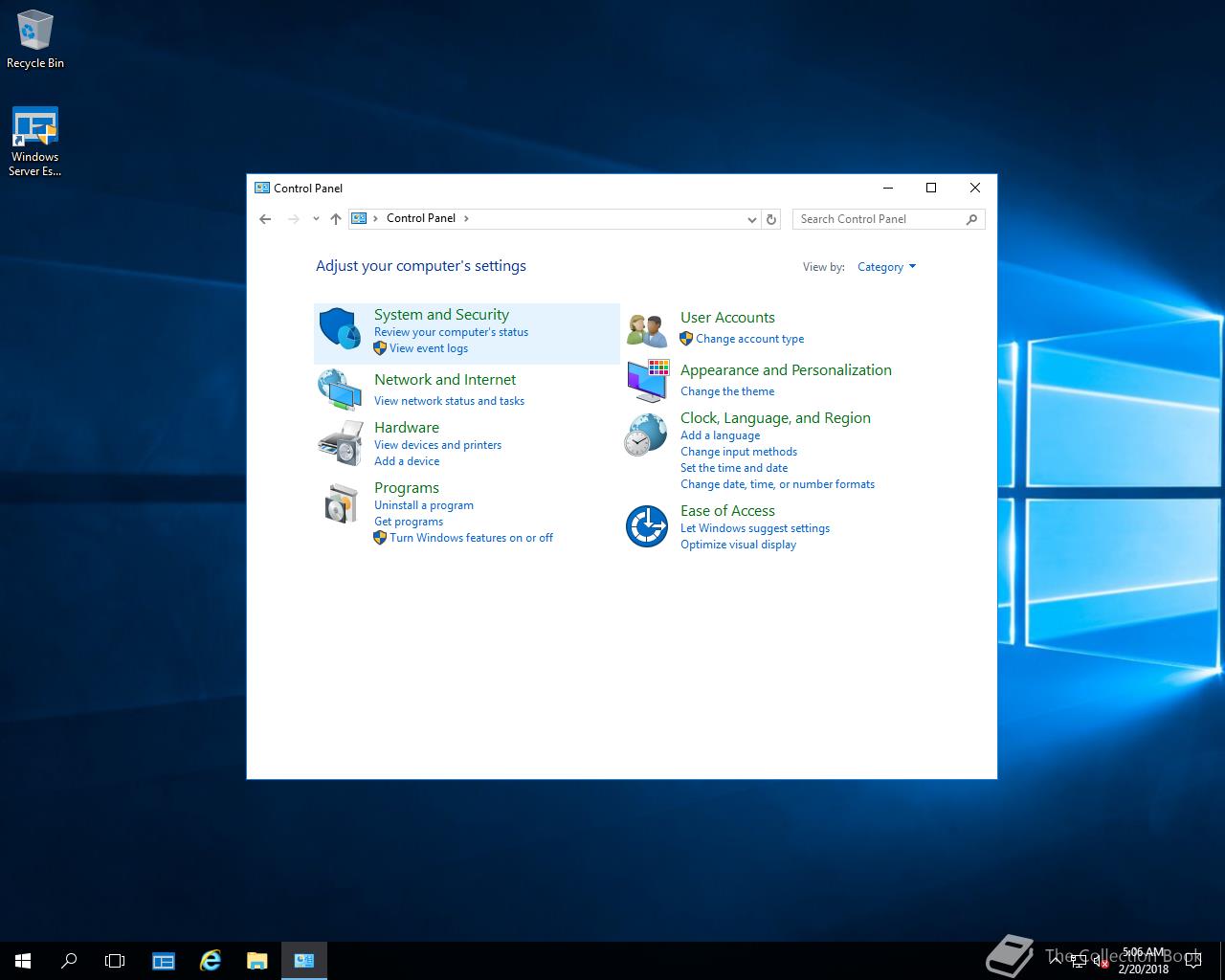The image size is (1225, 980).
Task: Open the Hardware printer icon
Action: point(340,442)
